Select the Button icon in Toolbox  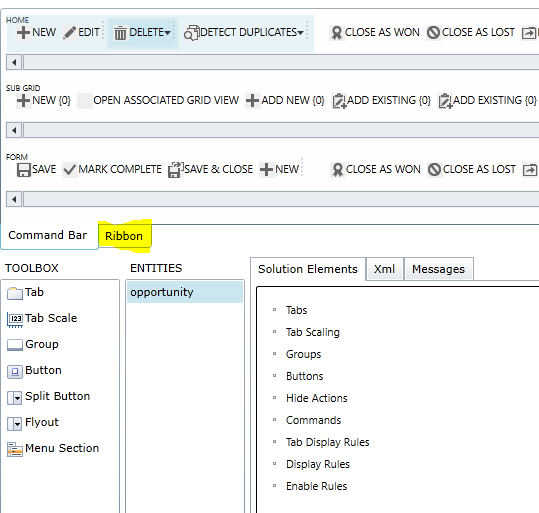(15, 371)
